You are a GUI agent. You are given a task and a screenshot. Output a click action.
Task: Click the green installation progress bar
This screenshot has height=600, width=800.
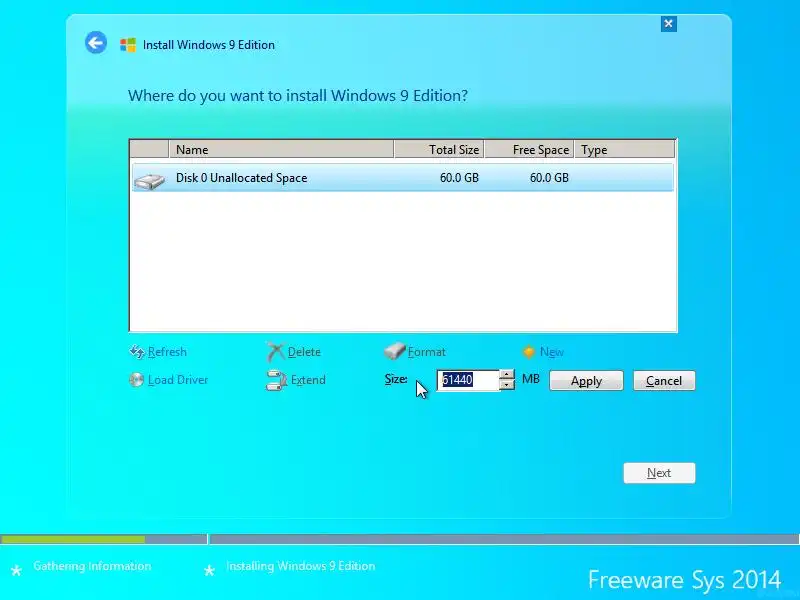click(72, 539)
